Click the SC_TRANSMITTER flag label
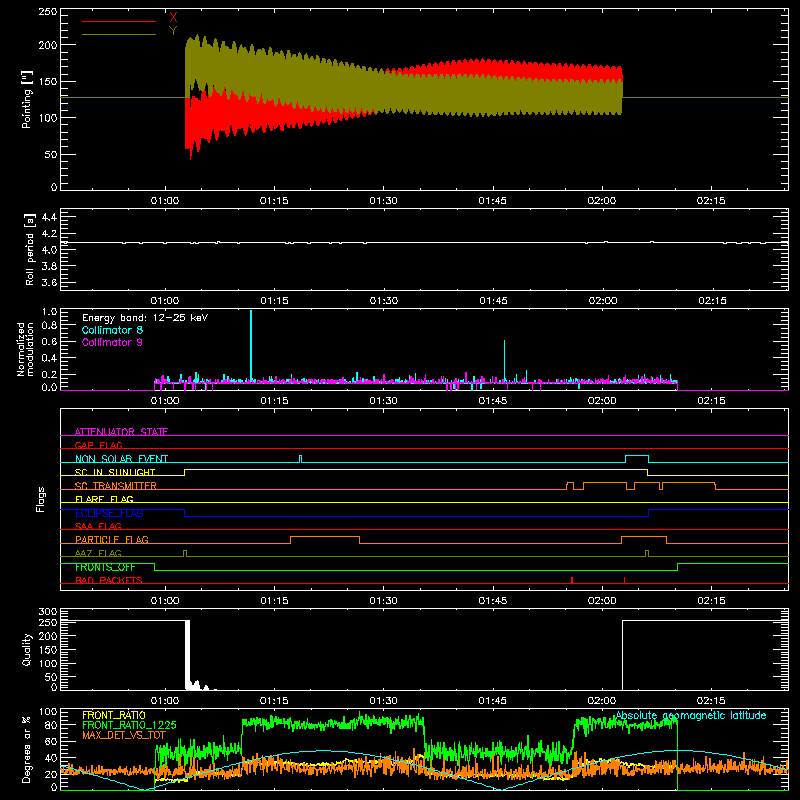The height and width of the screenshot is (800, 800). [116, 486]
